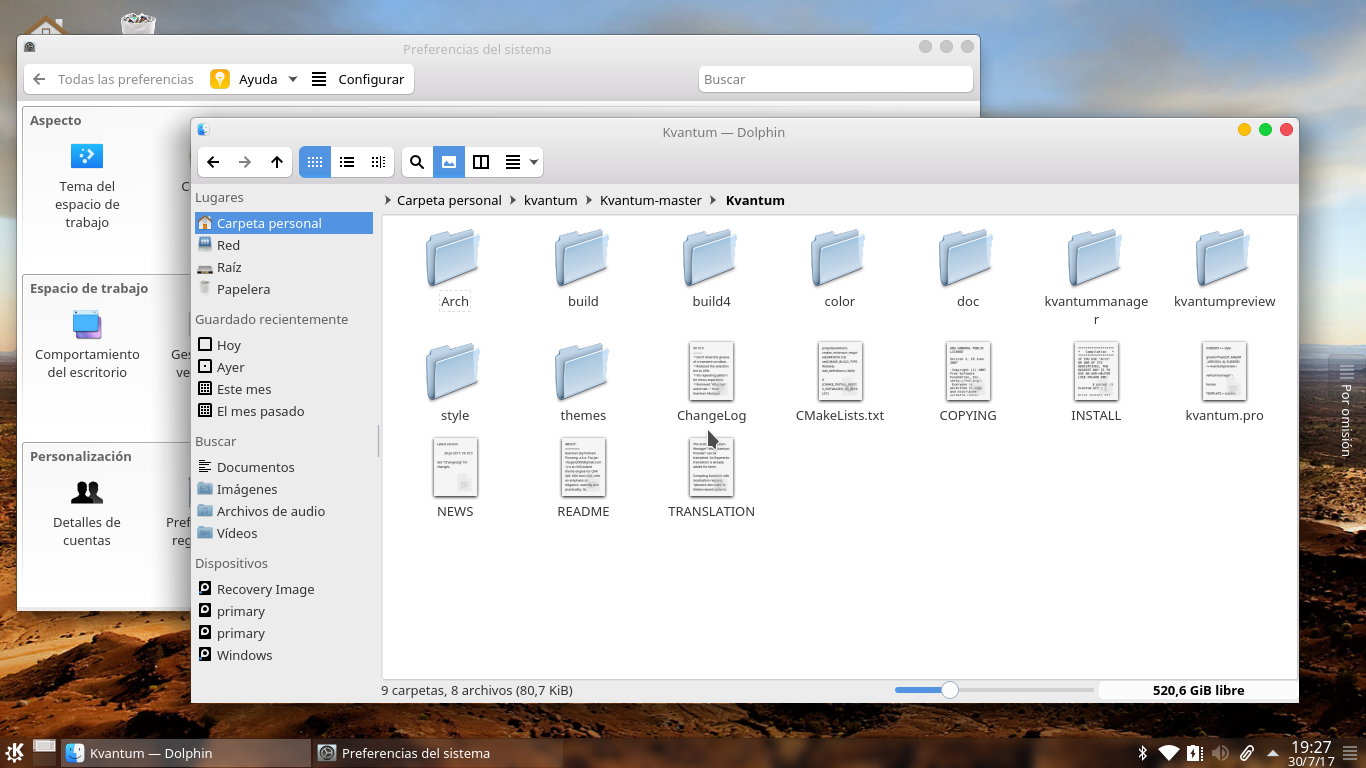Click 'kvantum' in the breadcrumb path
The width and height of the screenshot is (1366, 768).
coord(551,200)
